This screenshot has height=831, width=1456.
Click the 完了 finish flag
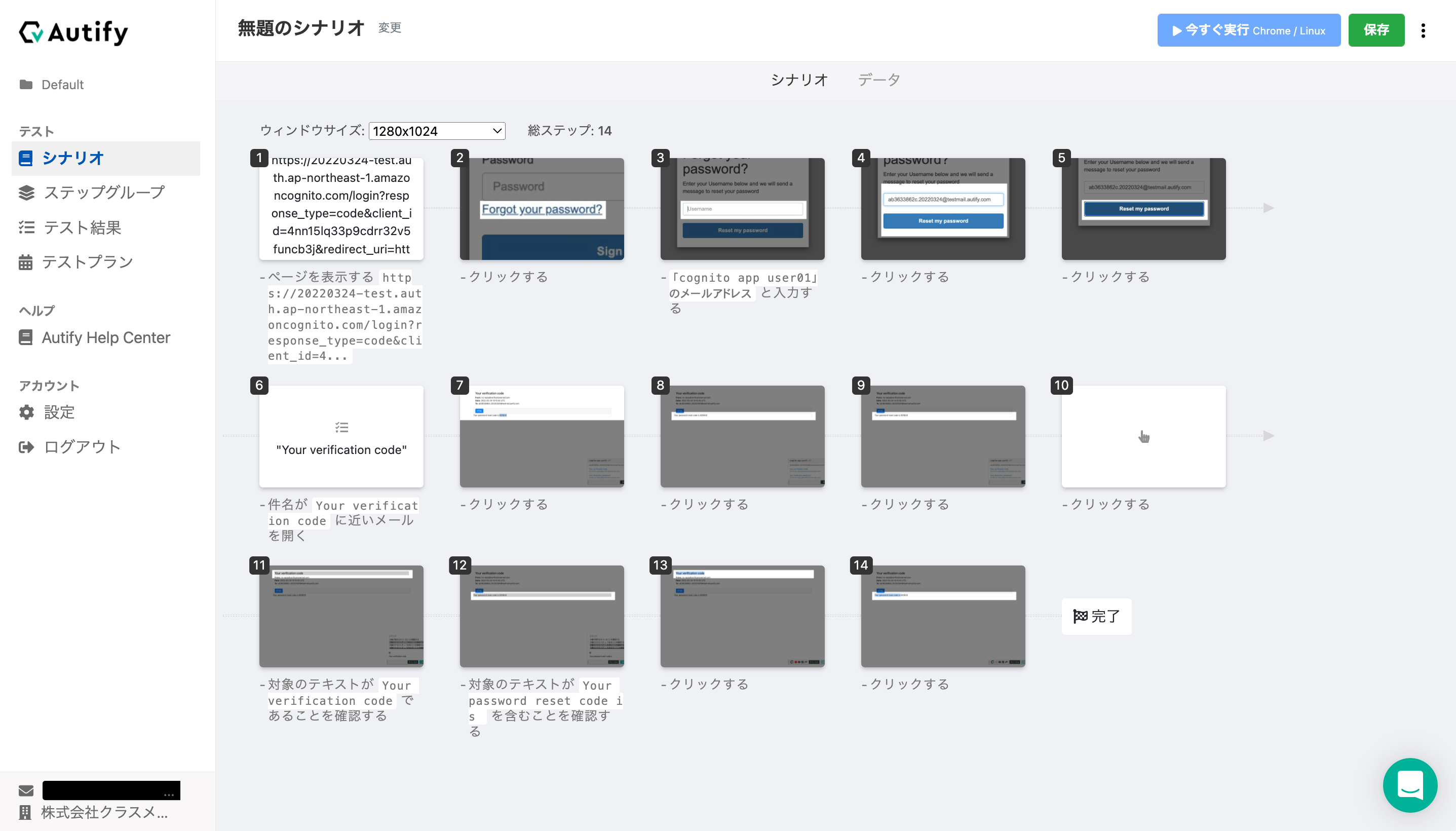tap(1096, 616)
